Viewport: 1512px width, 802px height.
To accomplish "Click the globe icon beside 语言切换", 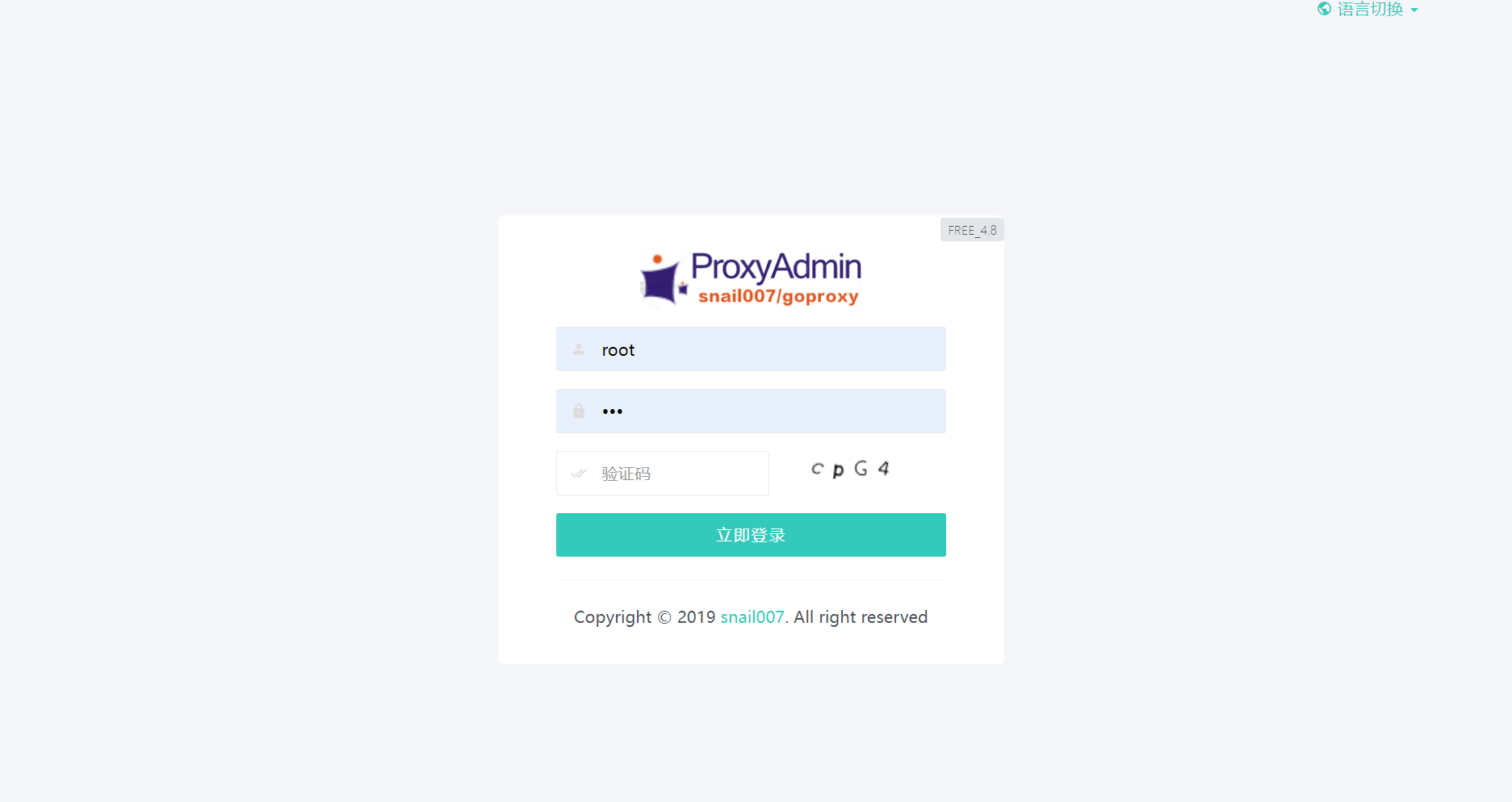I will click(x=1324, y=9).
